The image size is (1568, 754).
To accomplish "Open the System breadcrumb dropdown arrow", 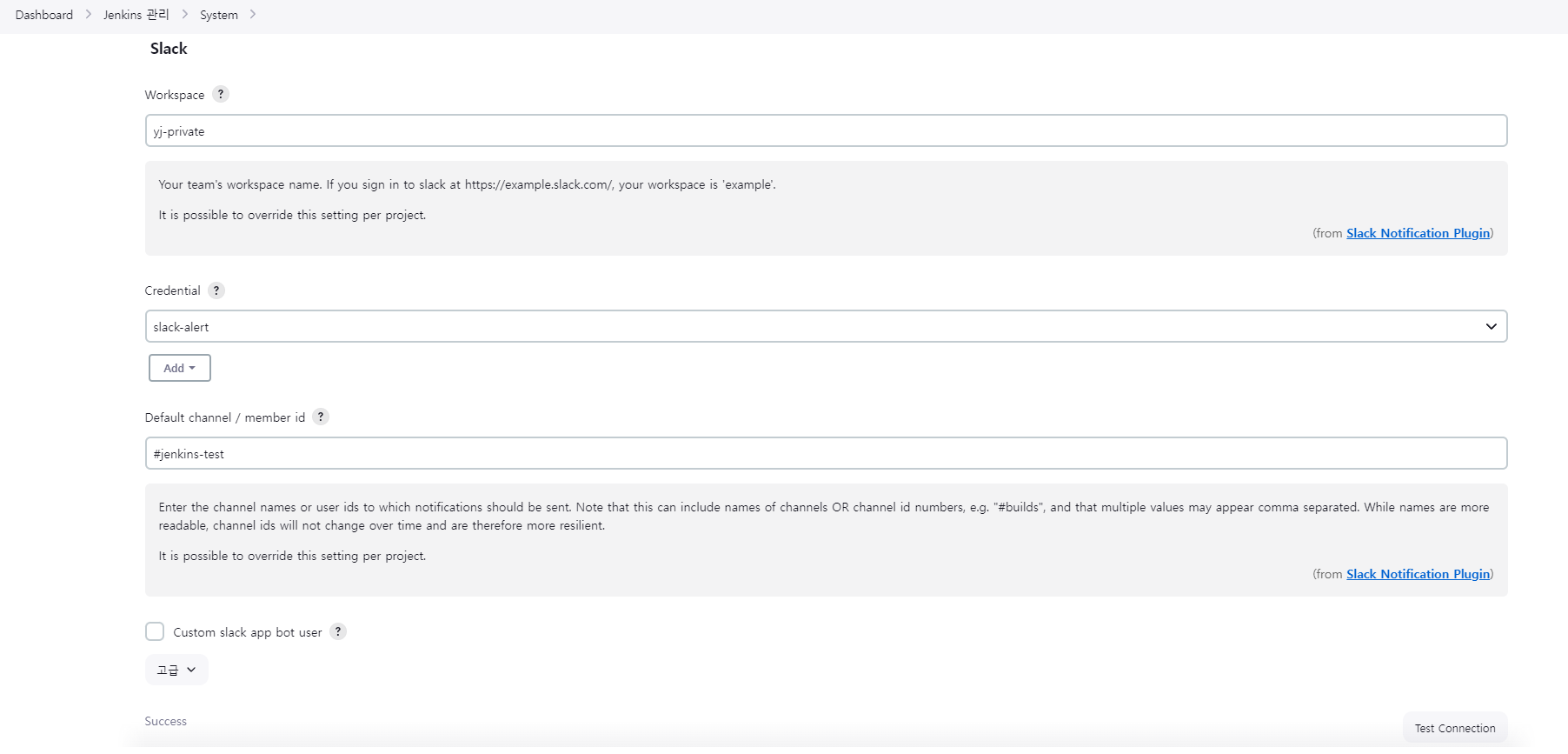I will click(x=253, y=14).
